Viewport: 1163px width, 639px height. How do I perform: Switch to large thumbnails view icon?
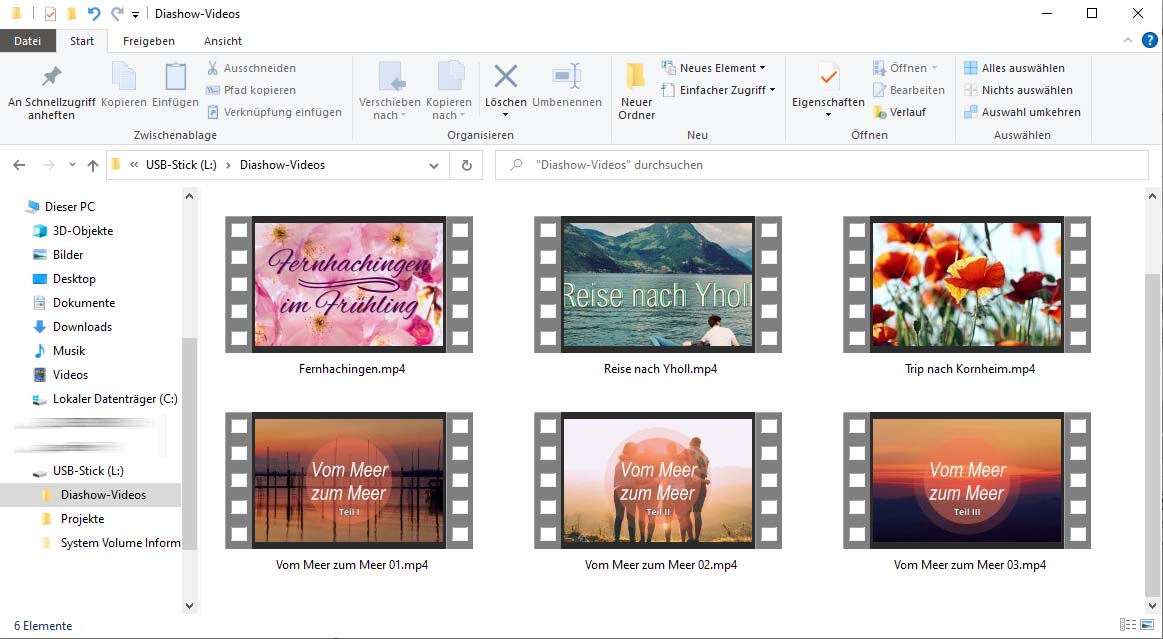(x=1148, y=625)
